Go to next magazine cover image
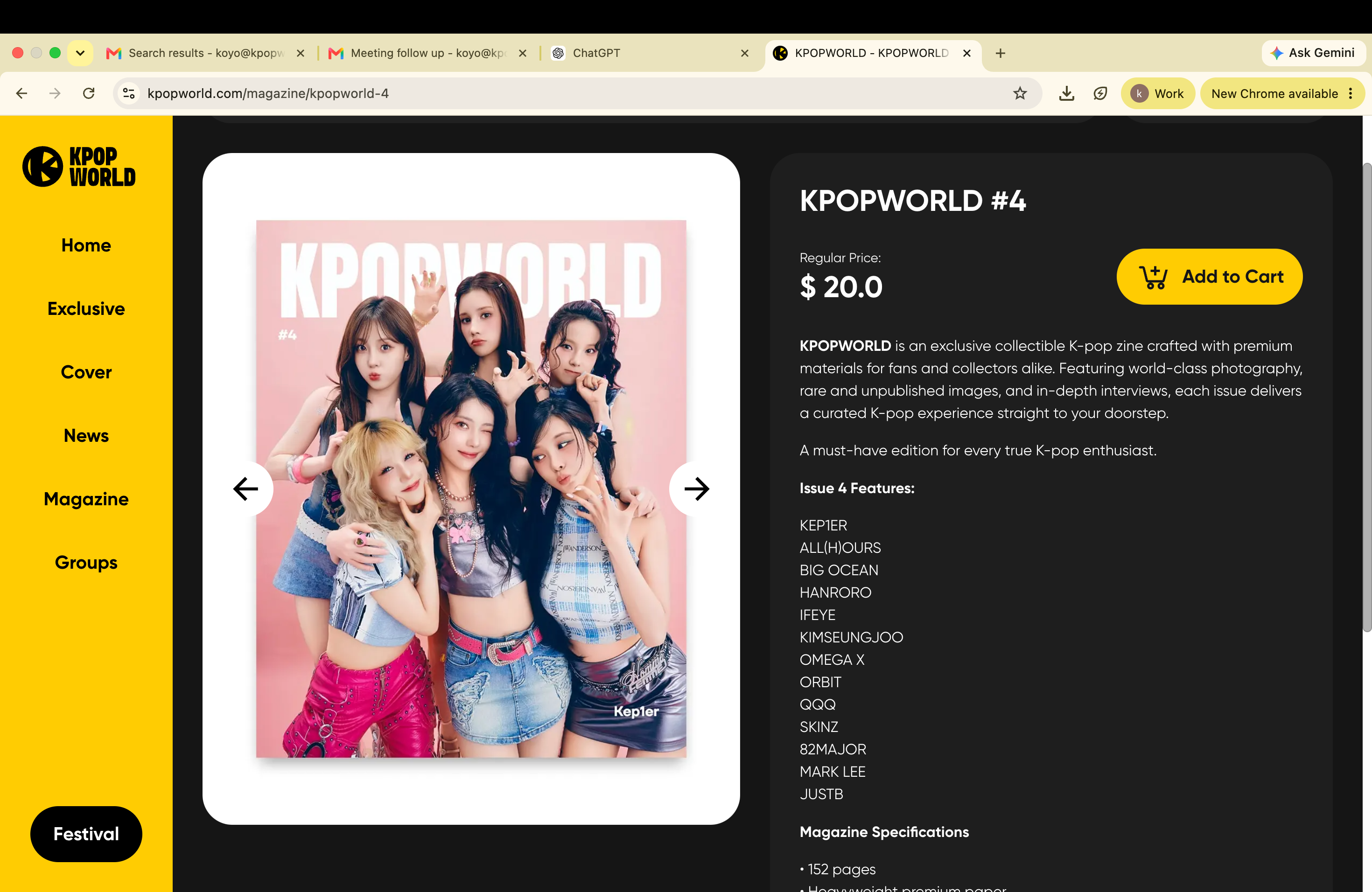Image resolution: width=1372 pixels, height=892 pixels. click(696, 488)
